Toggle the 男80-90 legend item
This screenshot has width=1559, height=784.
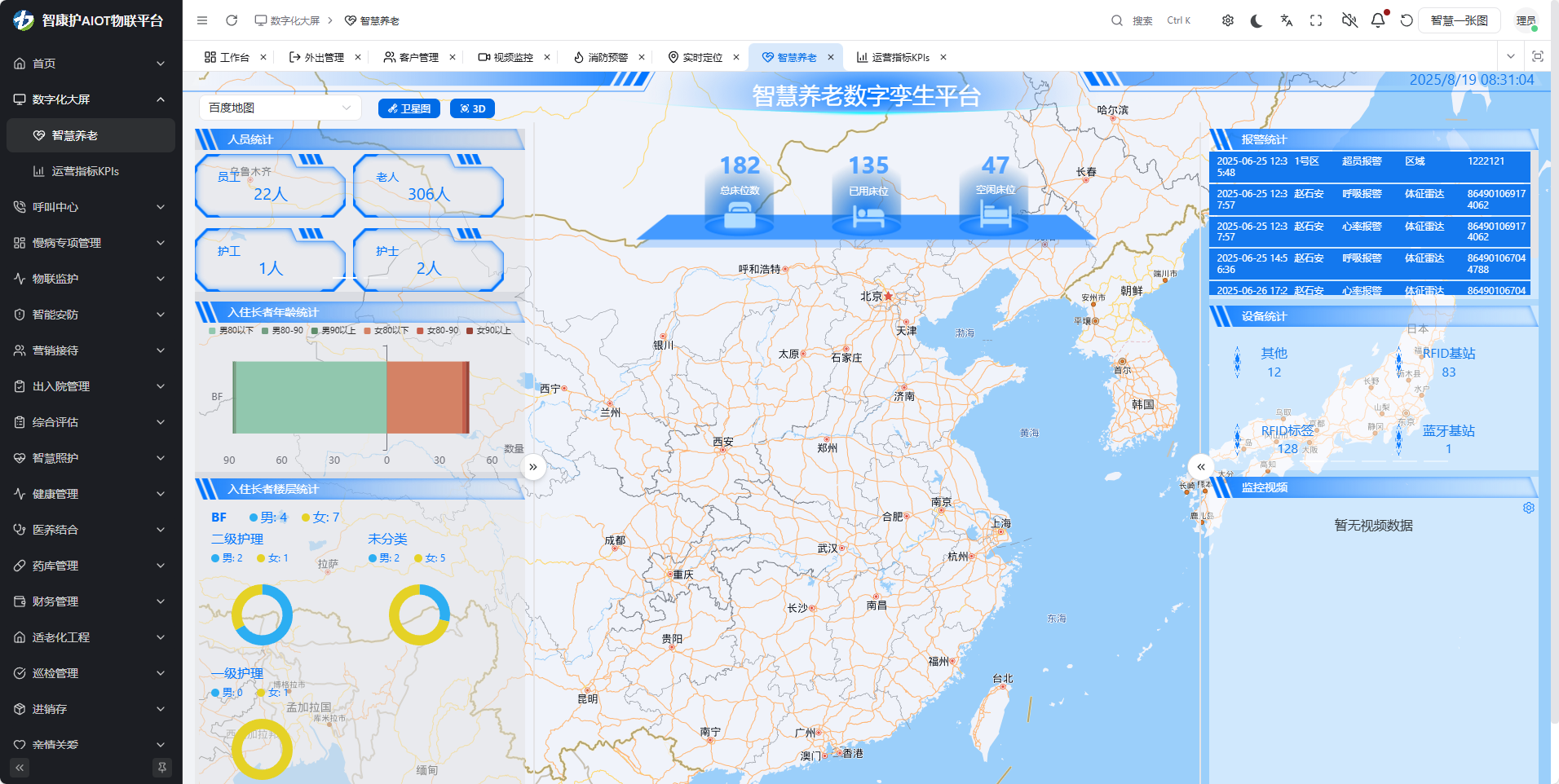click(x=282, y=331)
